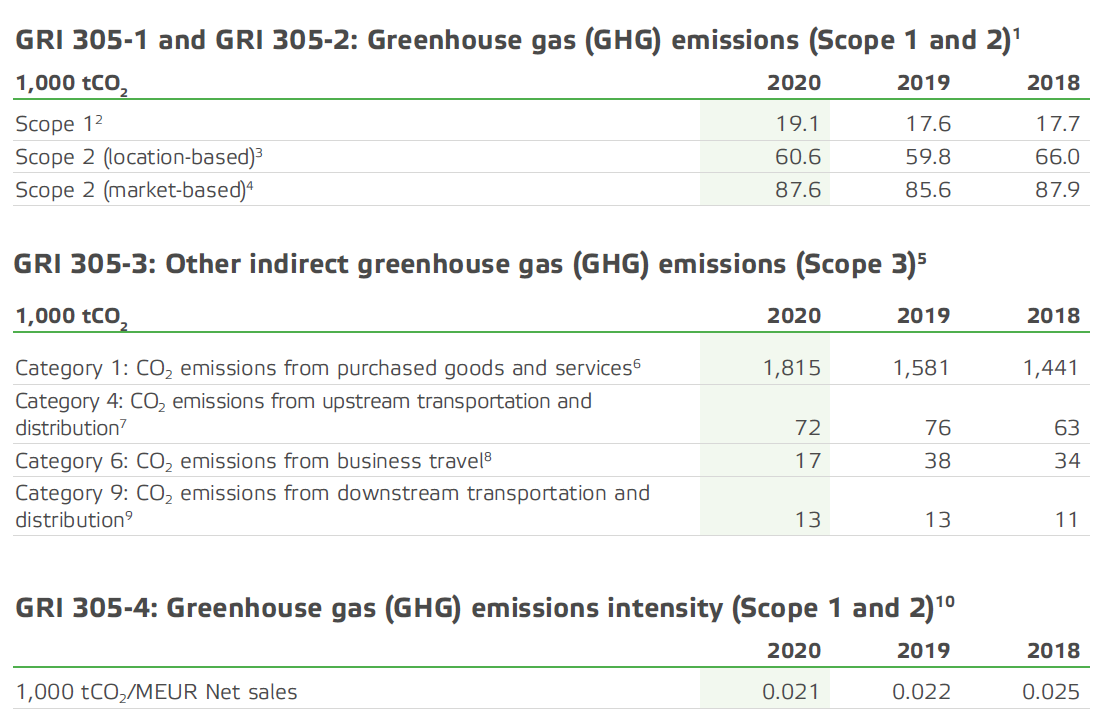
Task: Click the 2020 column header in first table
Action: pos(795,82)
